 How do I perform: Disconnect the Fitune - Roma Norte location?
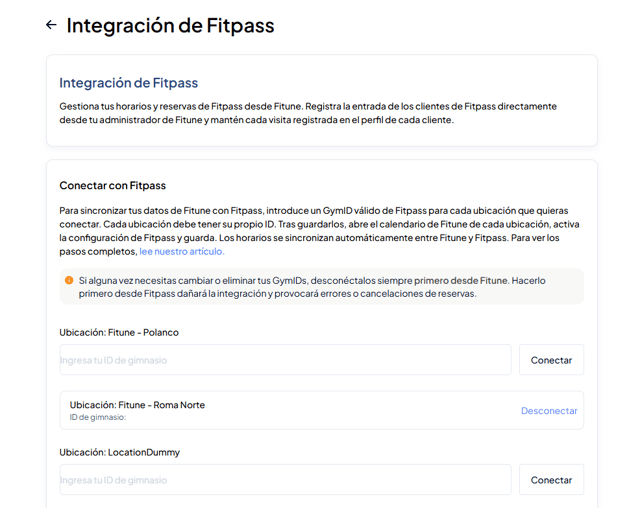(549, 410)
